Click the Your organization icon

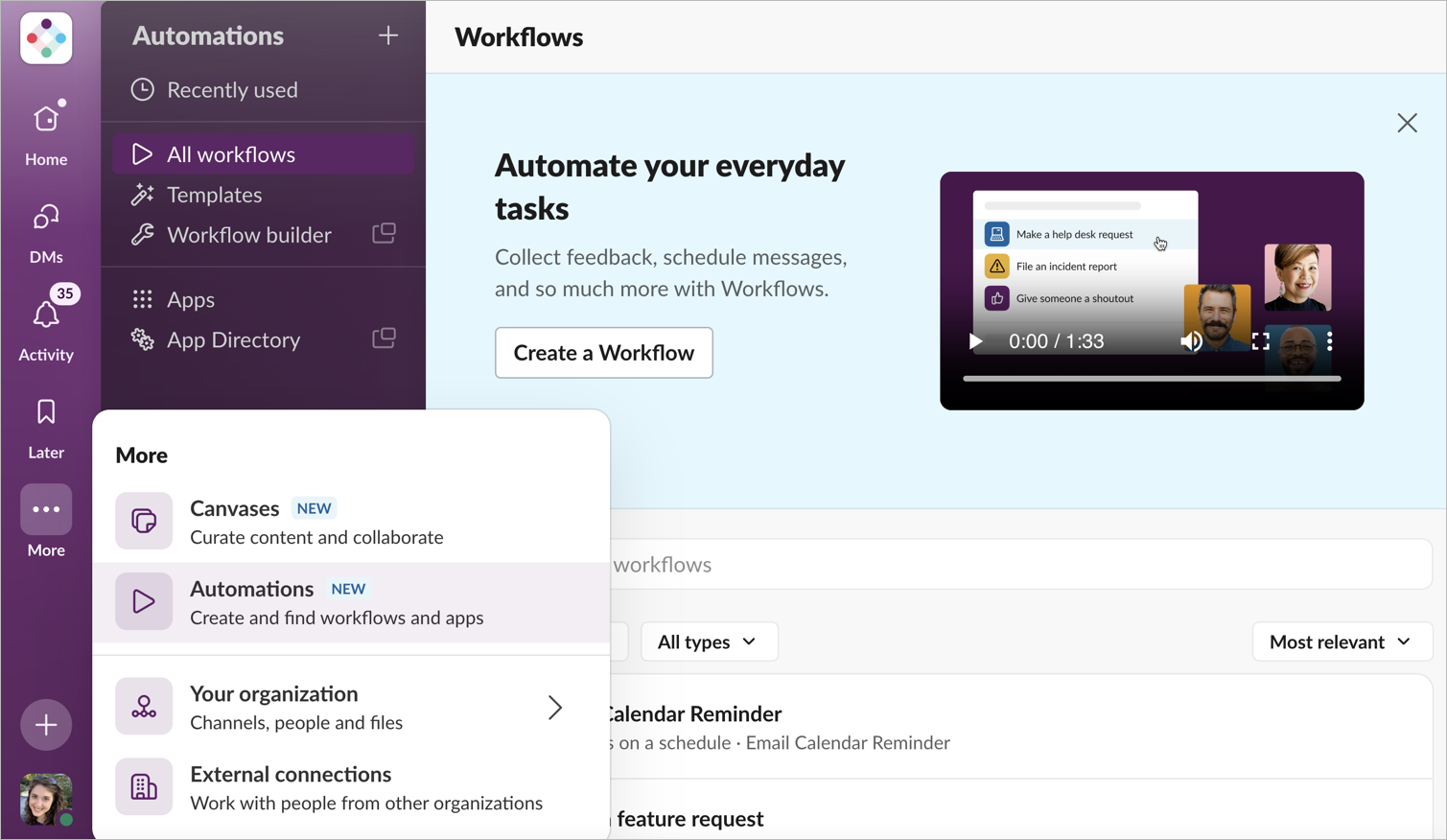144,707
